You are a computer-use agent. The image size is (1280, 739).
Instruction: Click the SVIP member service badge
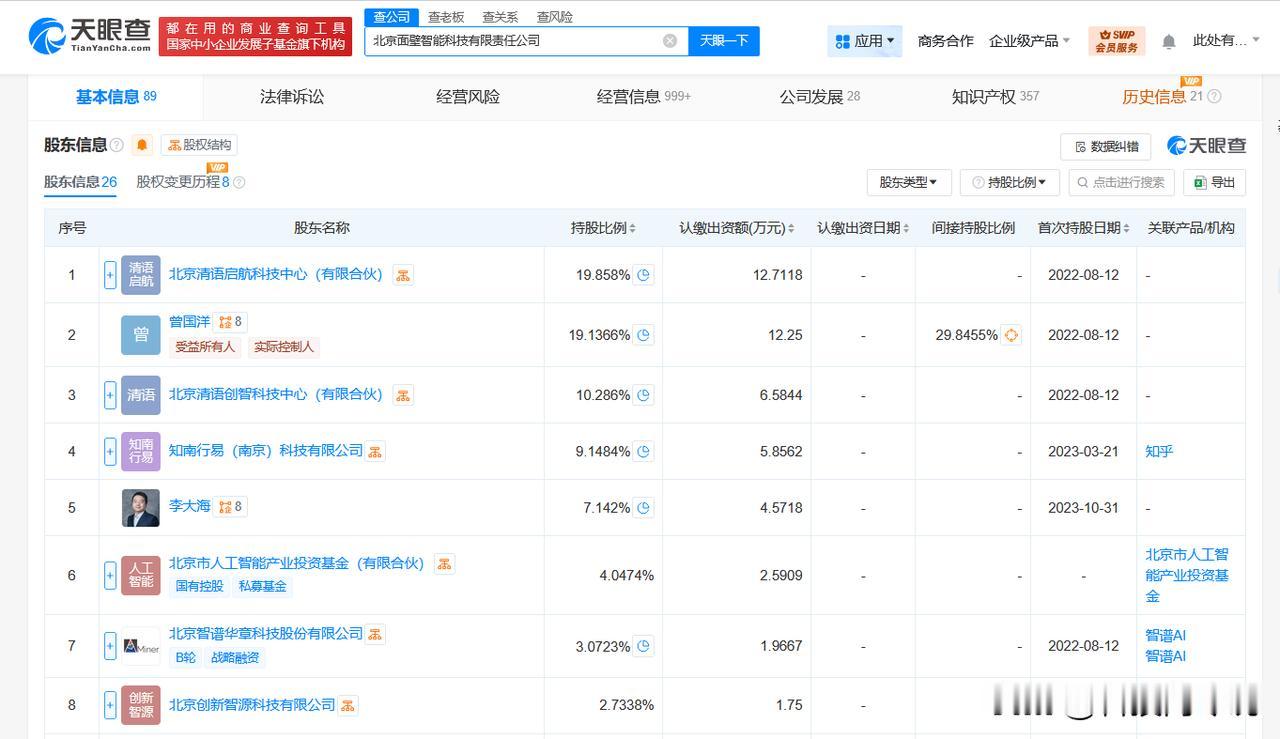(1116, 41)
